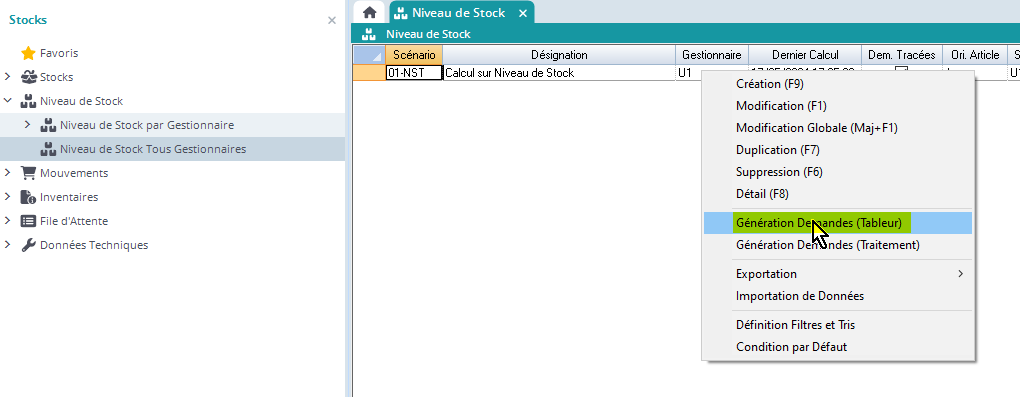Sort by the Désignation column header
Viewport: 1020px width, 397px height.
tap(559, 55)
